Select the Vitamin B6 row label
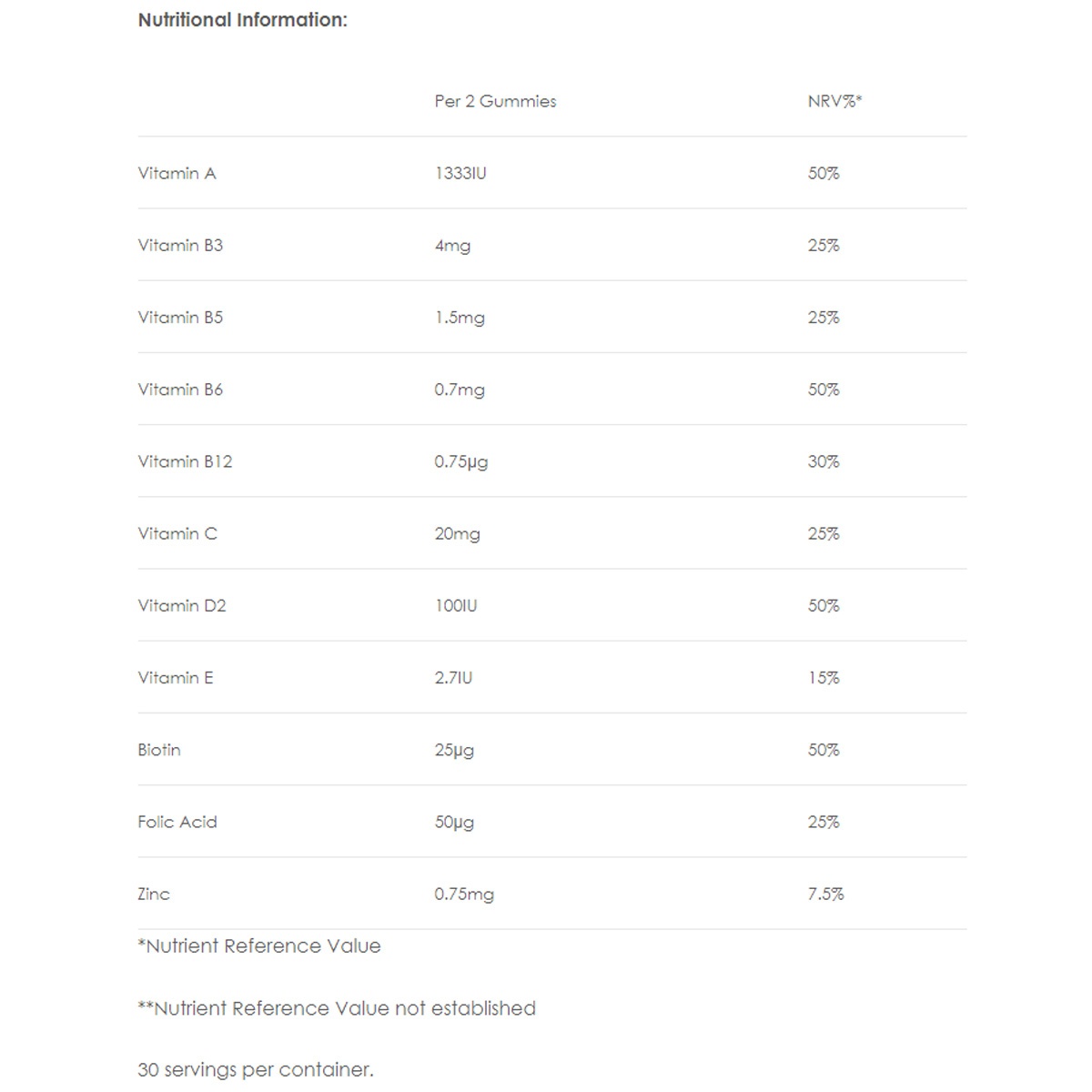Screen dimensions: 1092x1092 [x=180, y=389]
